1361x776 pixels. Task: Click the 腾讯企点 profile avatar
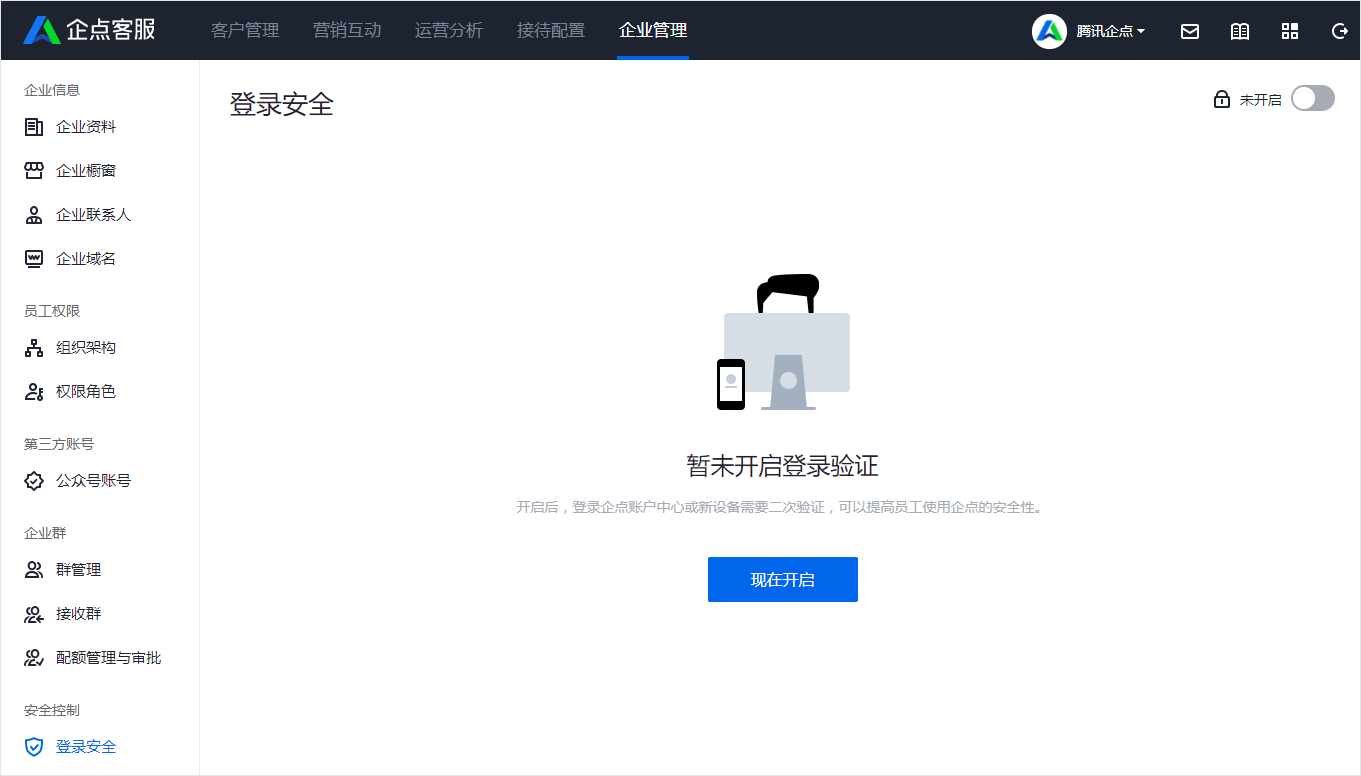point(1049,31)
